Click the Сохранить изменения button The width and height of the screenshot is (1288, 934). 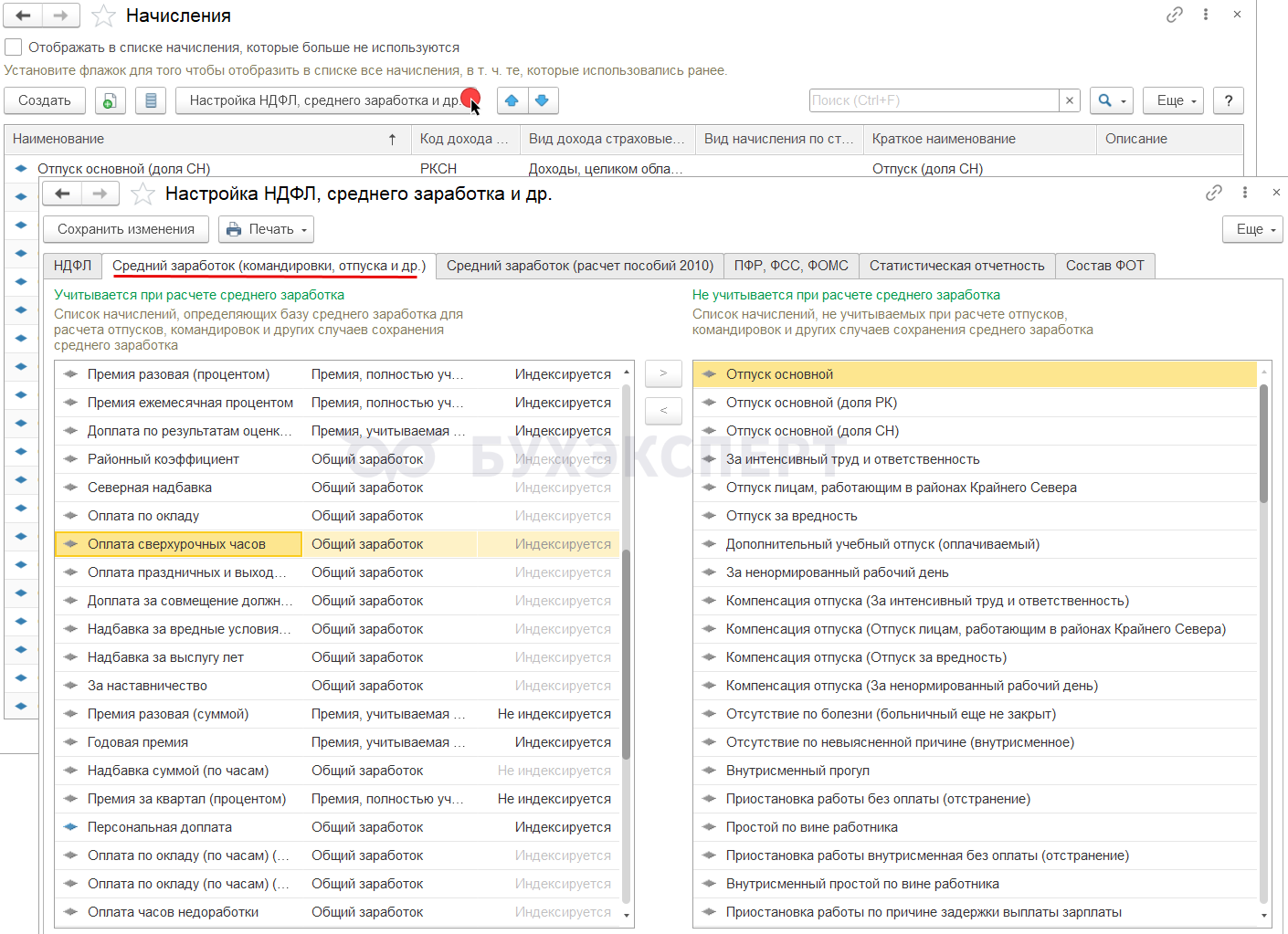click(126, 229)
